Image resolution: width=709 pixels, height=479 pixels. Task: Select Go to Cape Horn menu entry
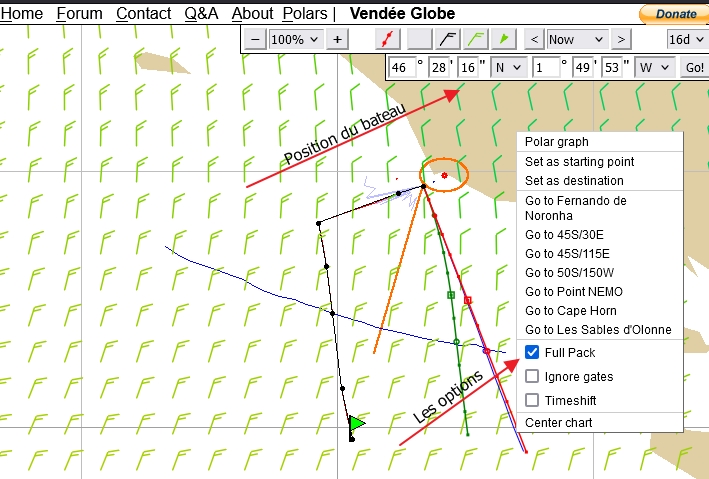[x=571, y=311]
